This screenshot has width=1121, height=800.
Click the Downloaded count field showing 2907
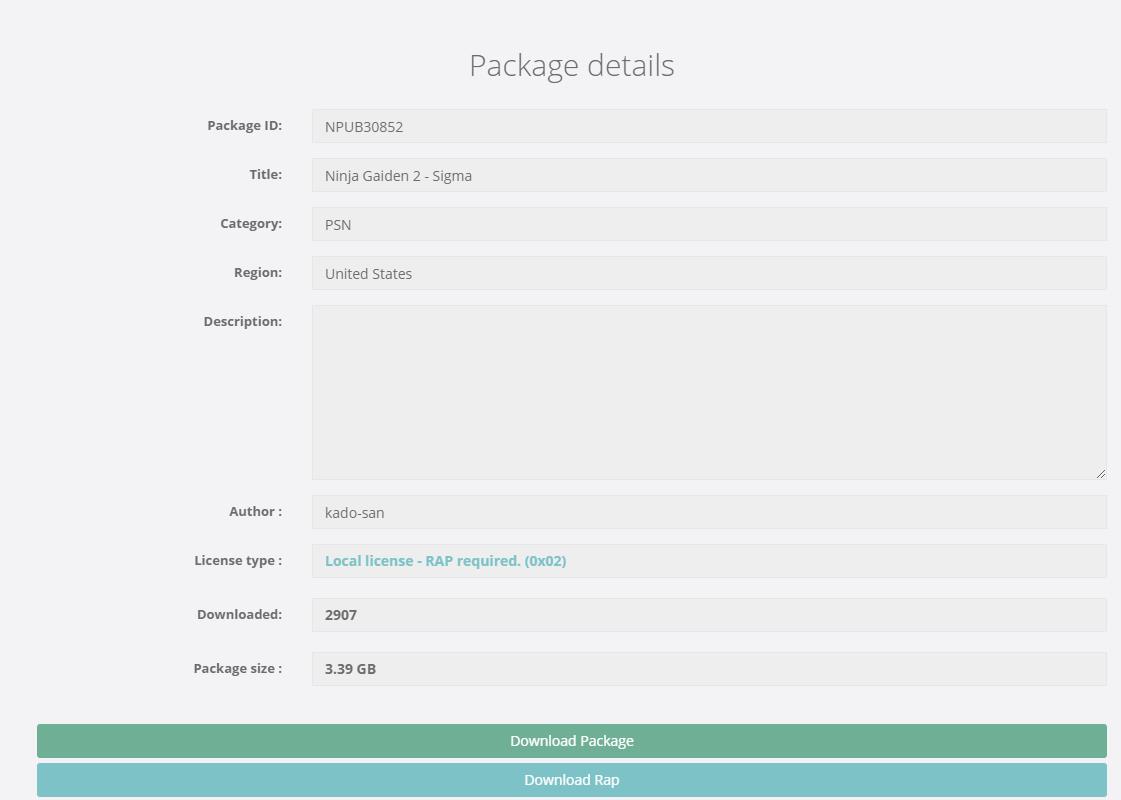click(x=708, y=615)
